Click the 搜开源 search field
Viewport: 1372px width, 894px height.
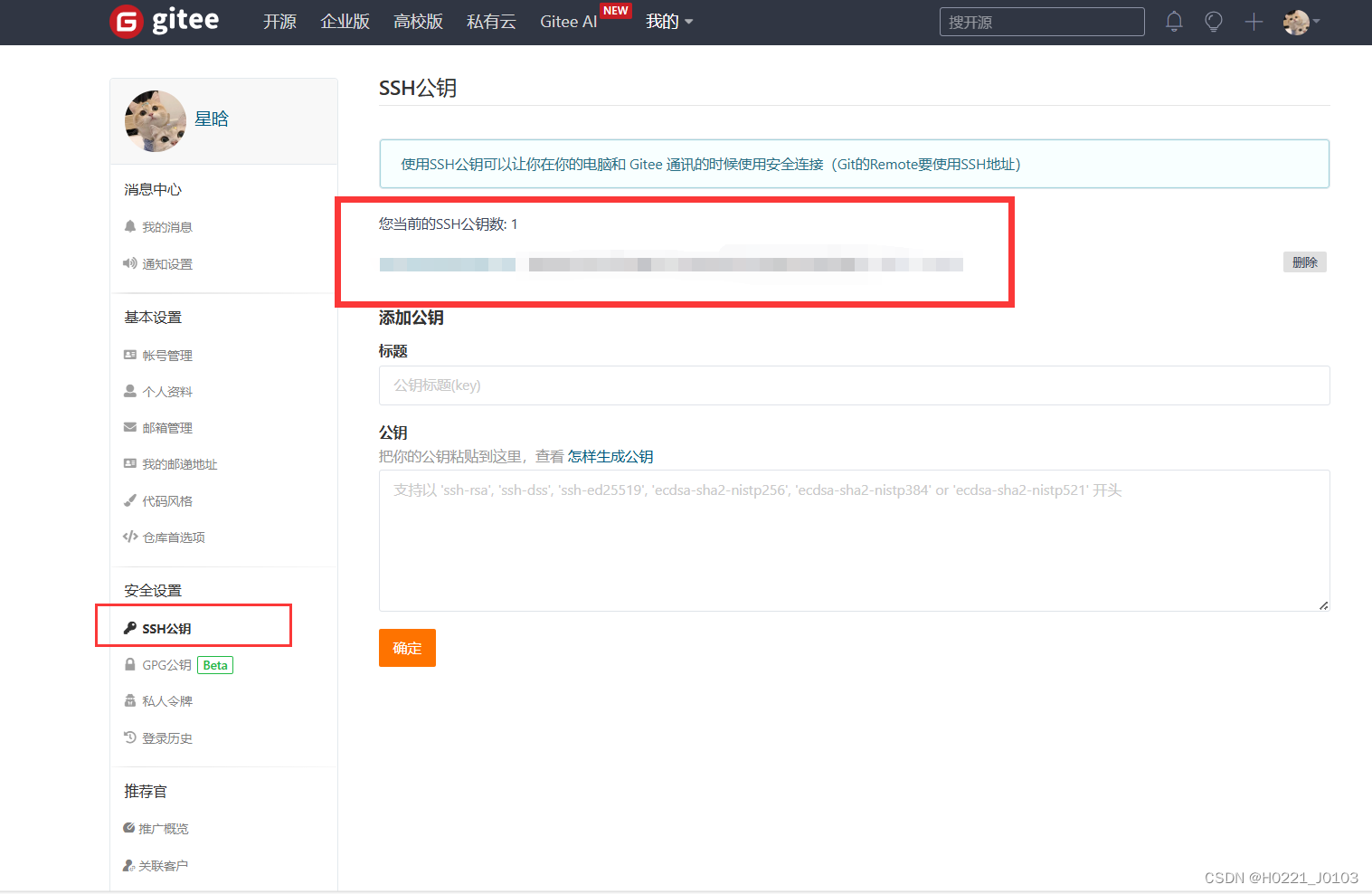1041,21
